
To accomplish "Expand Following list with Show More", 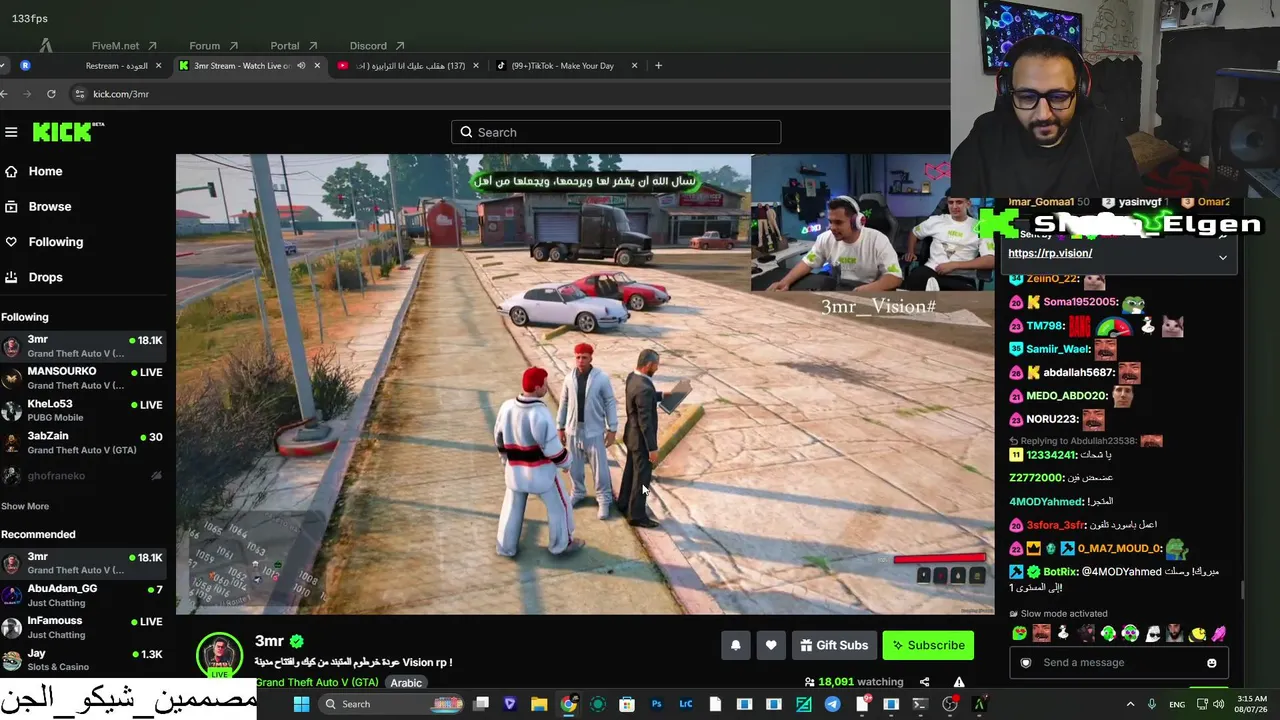I will (x=25, y=506).
